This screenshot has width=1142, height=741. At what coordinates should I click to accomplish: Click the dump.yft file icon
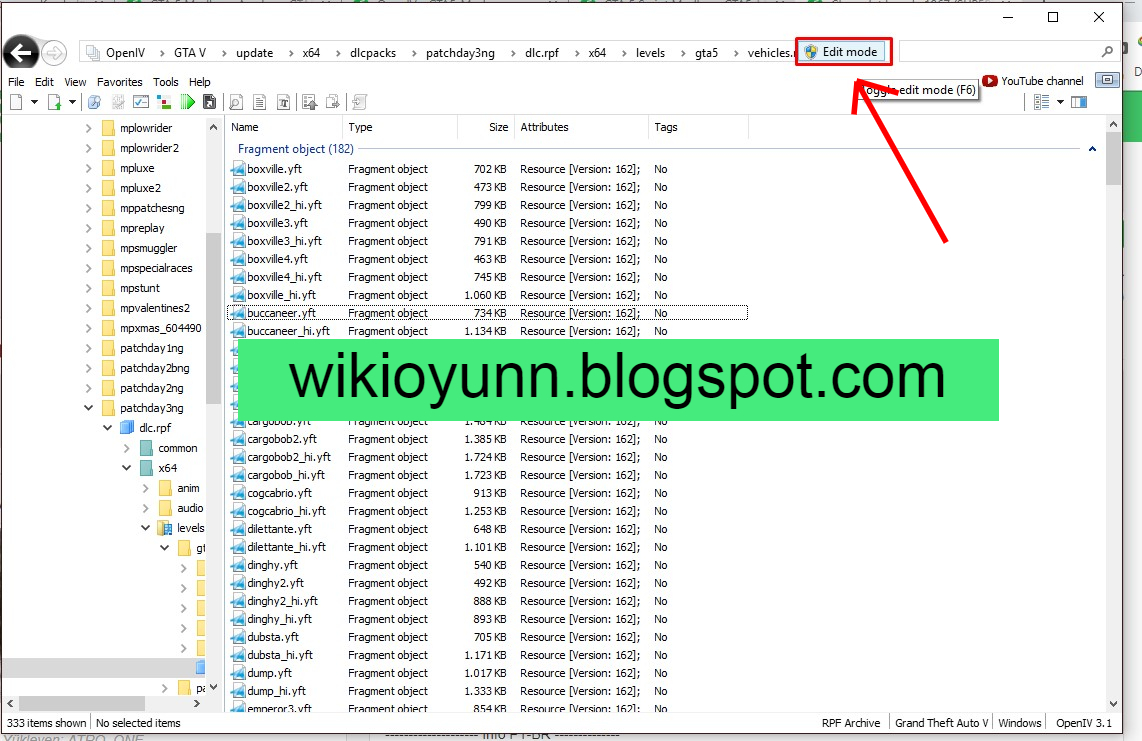(237, 673)
